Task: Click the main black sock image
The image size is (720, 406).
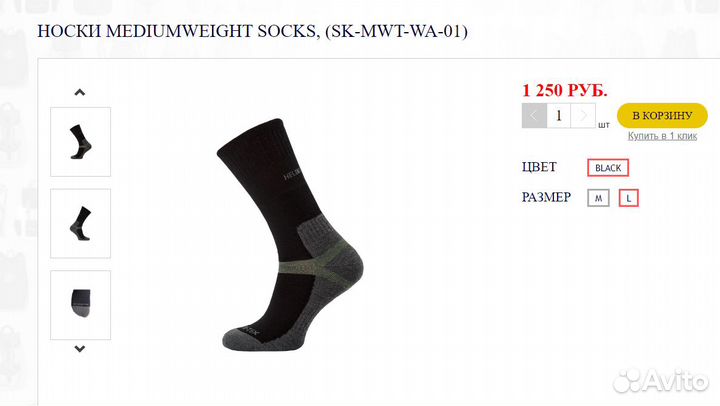Action: coord(291,235)
